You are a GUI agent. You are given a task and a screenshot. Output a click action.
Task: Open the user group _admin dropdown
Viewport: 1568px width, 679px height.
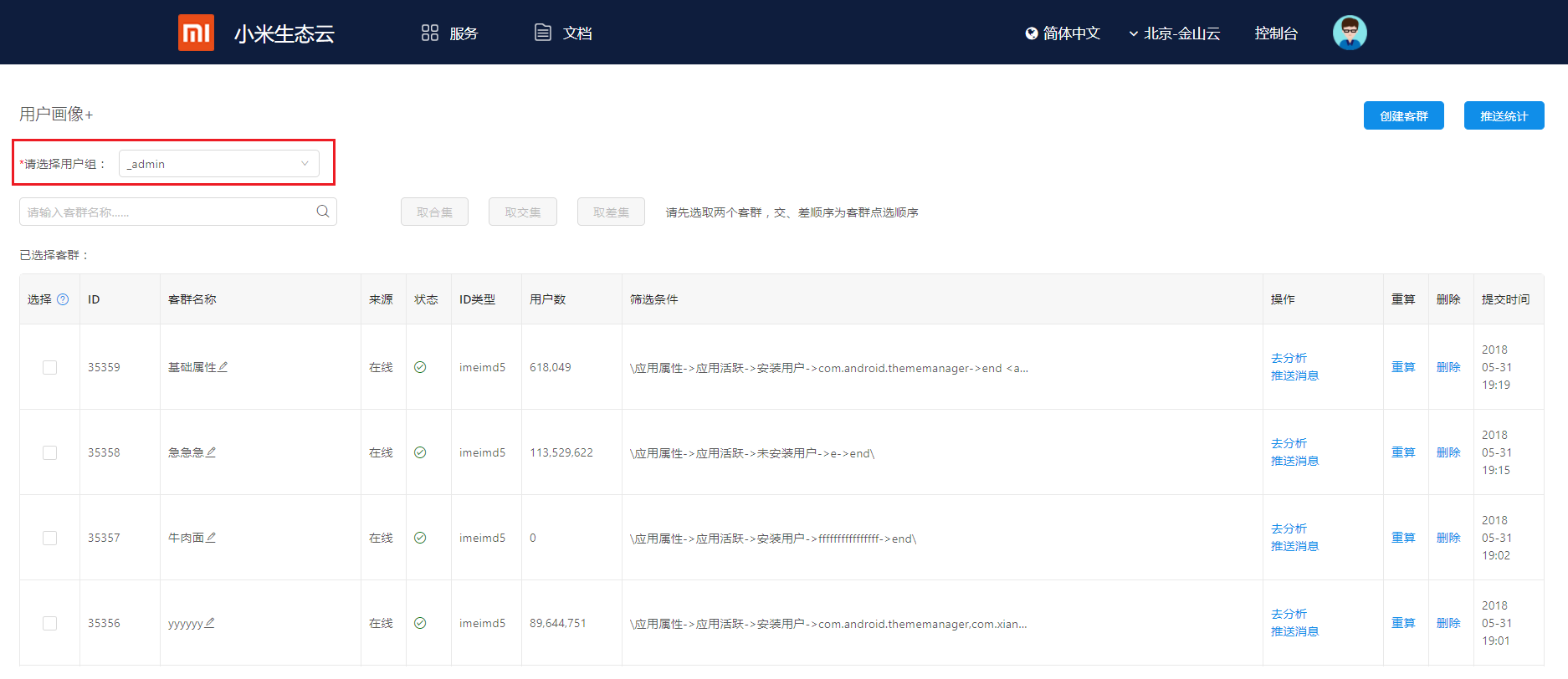(219, 164)
